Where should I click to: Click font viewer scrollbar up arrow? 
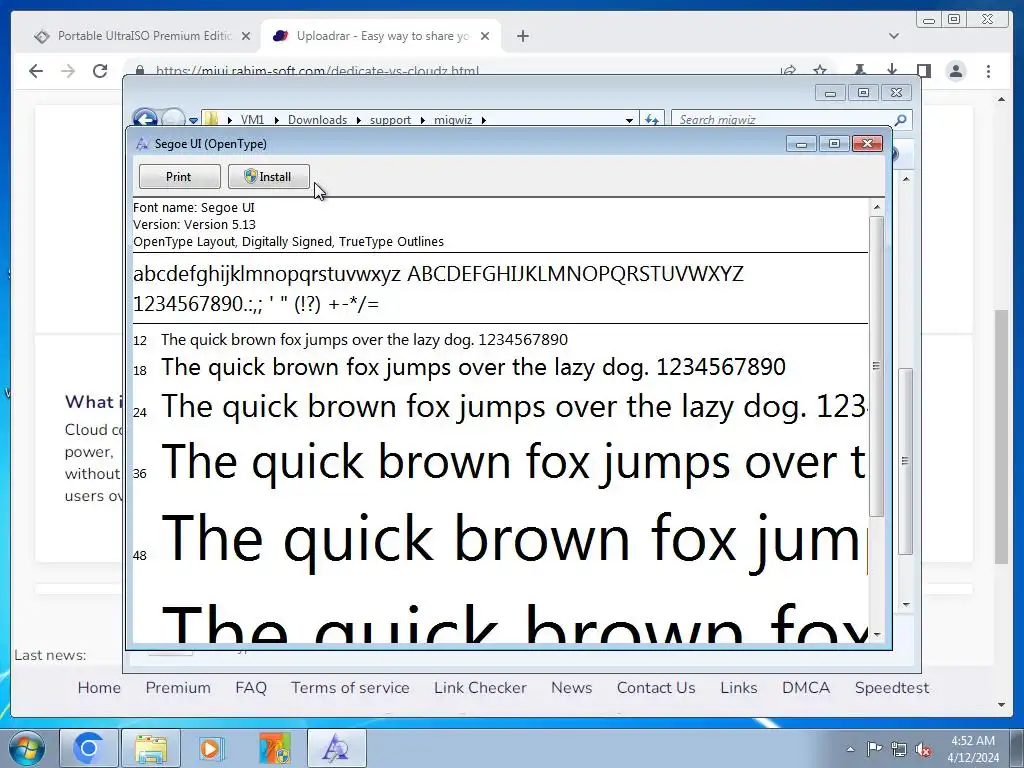[876, 207]
